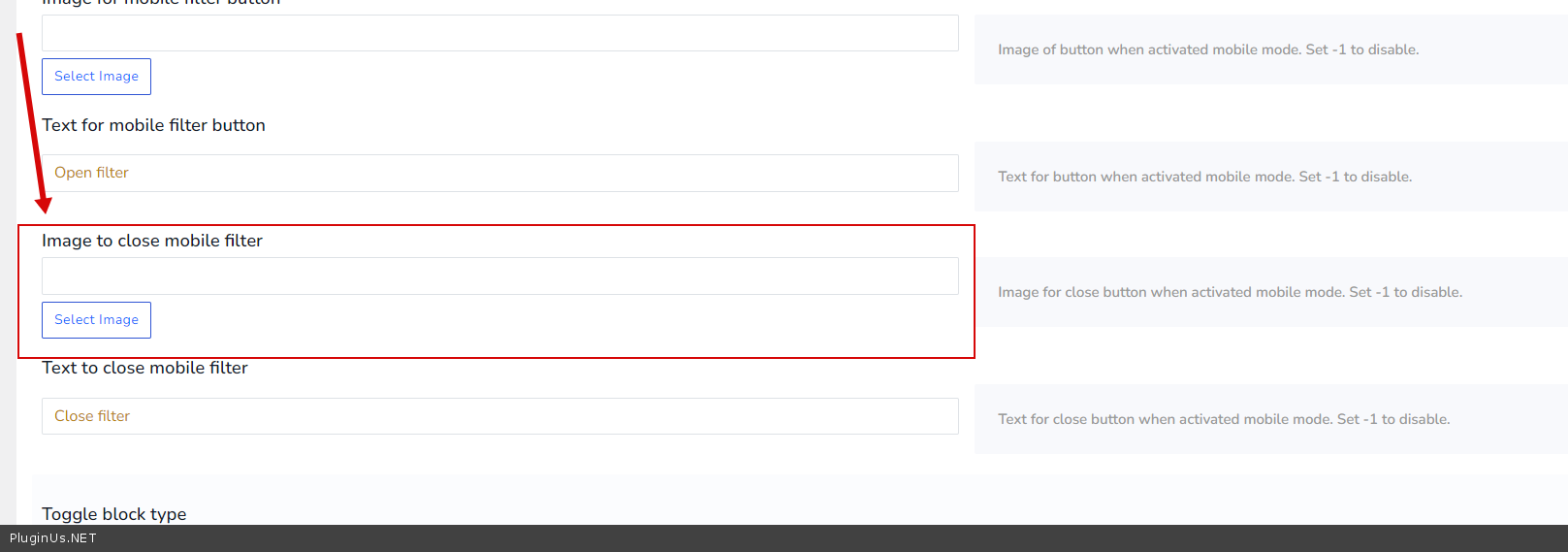
Task: Click the PluginUs.NET caption text
Action: coord(53,538)
